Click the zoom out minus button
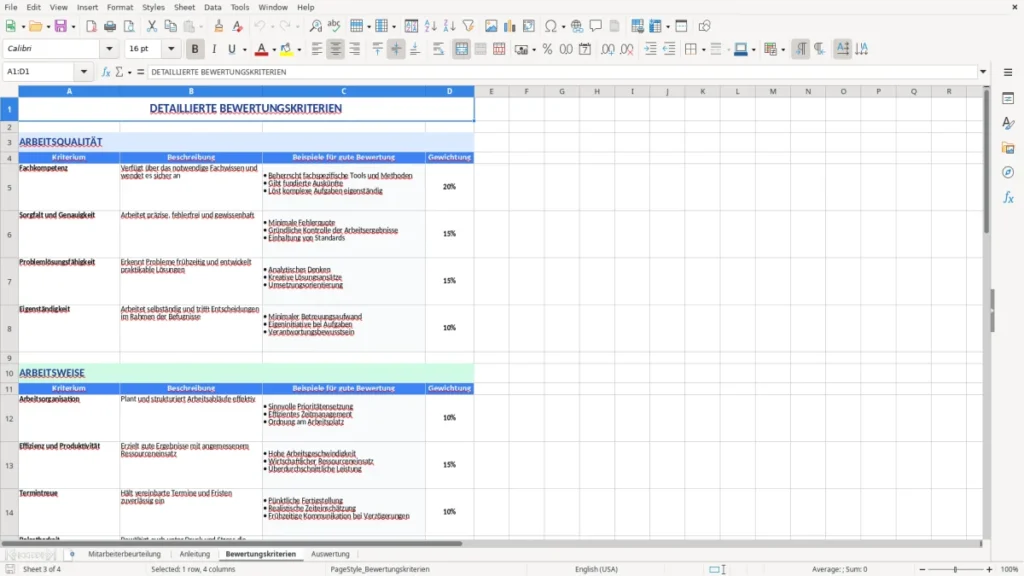1024x576 pixels. pyautogui.click(x=922, y=569)
